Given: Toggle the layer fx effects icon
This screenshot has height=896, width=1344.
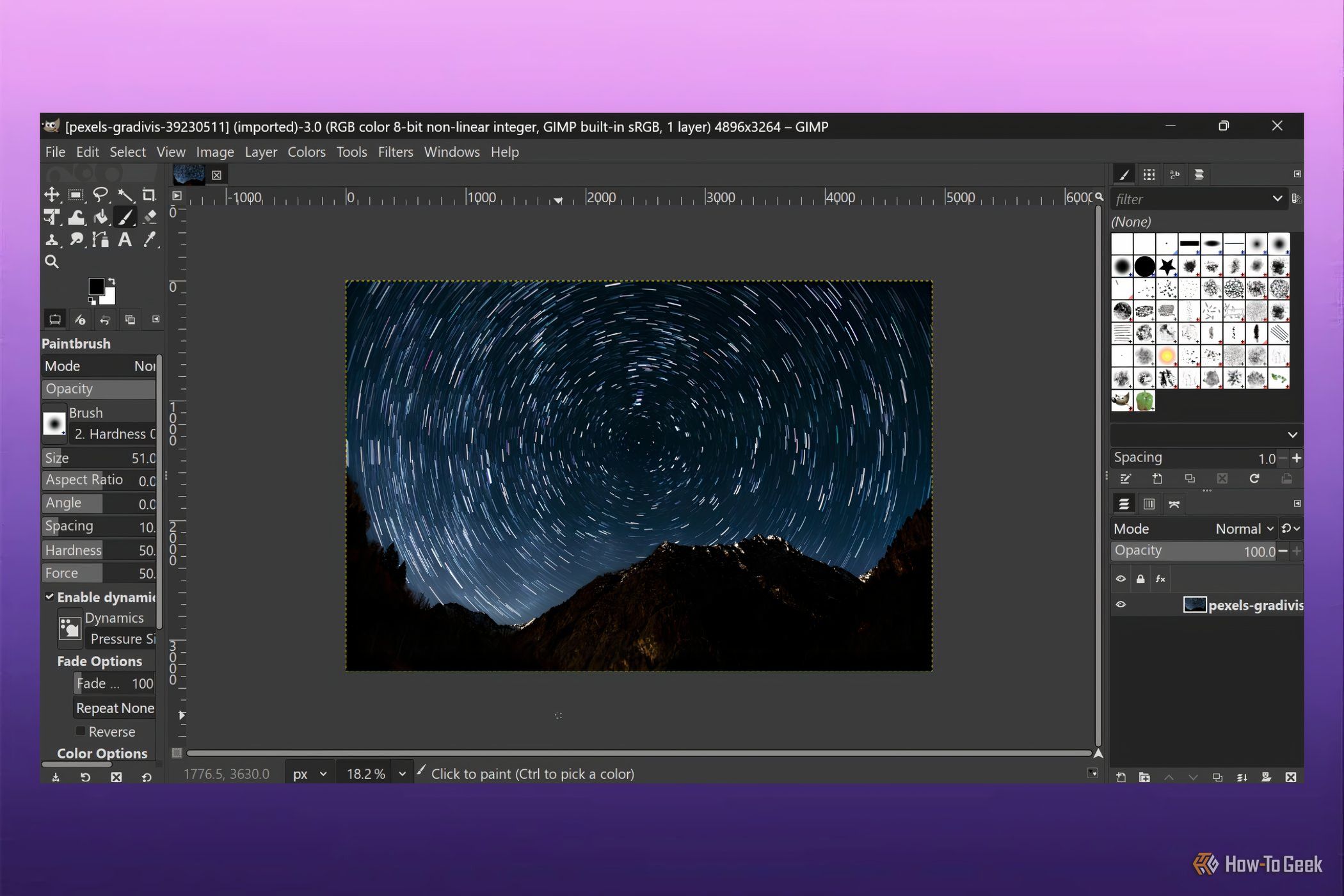Looking at the screenshot, I should 1160,579.
